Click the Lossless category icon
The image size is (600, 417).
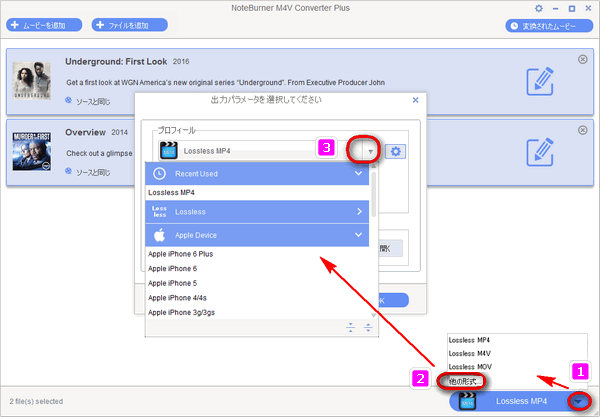(x=159, y=212)
